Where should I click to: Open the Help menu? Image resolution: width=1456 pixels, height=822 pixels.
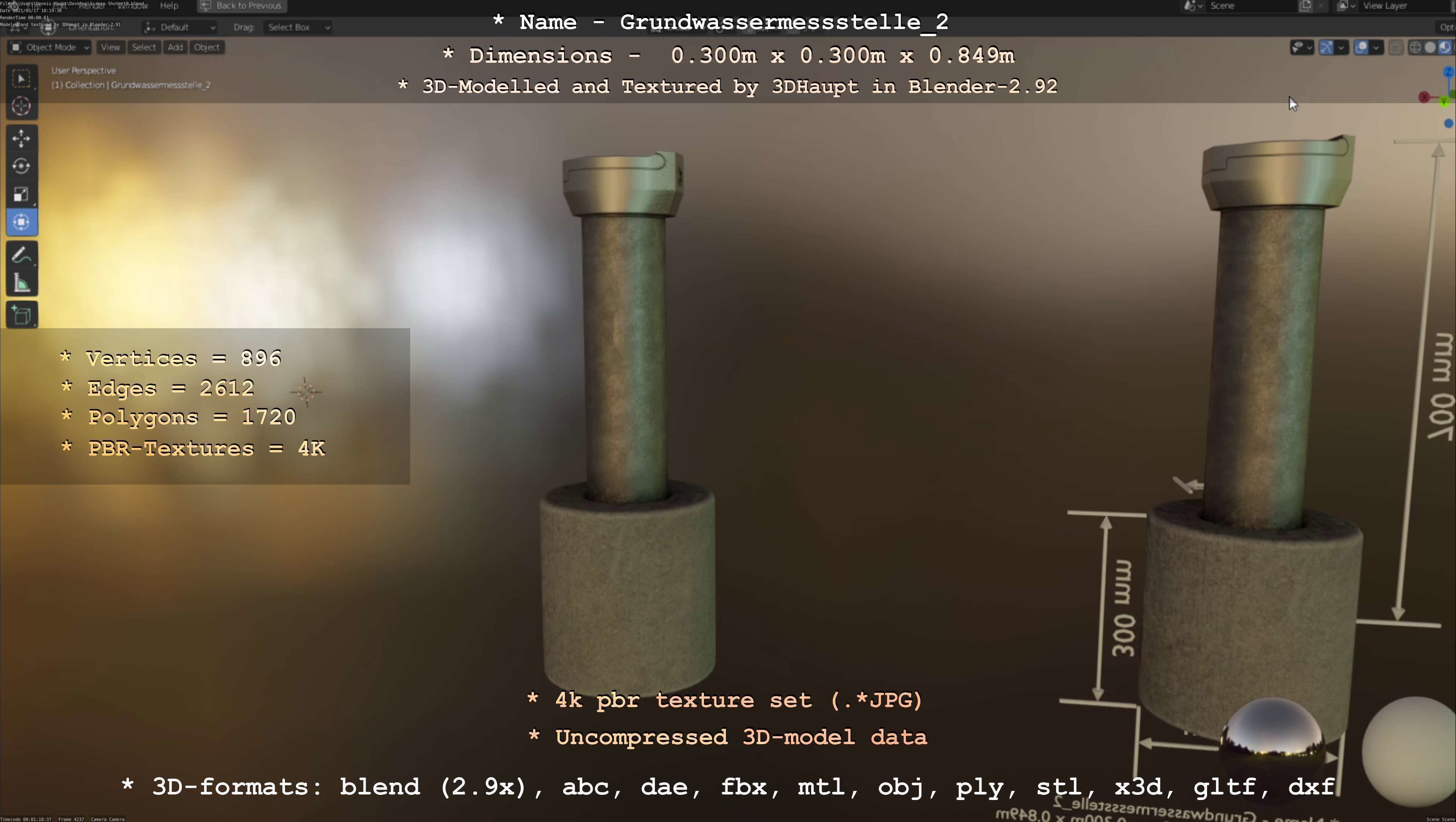click(x=169, y=6)
